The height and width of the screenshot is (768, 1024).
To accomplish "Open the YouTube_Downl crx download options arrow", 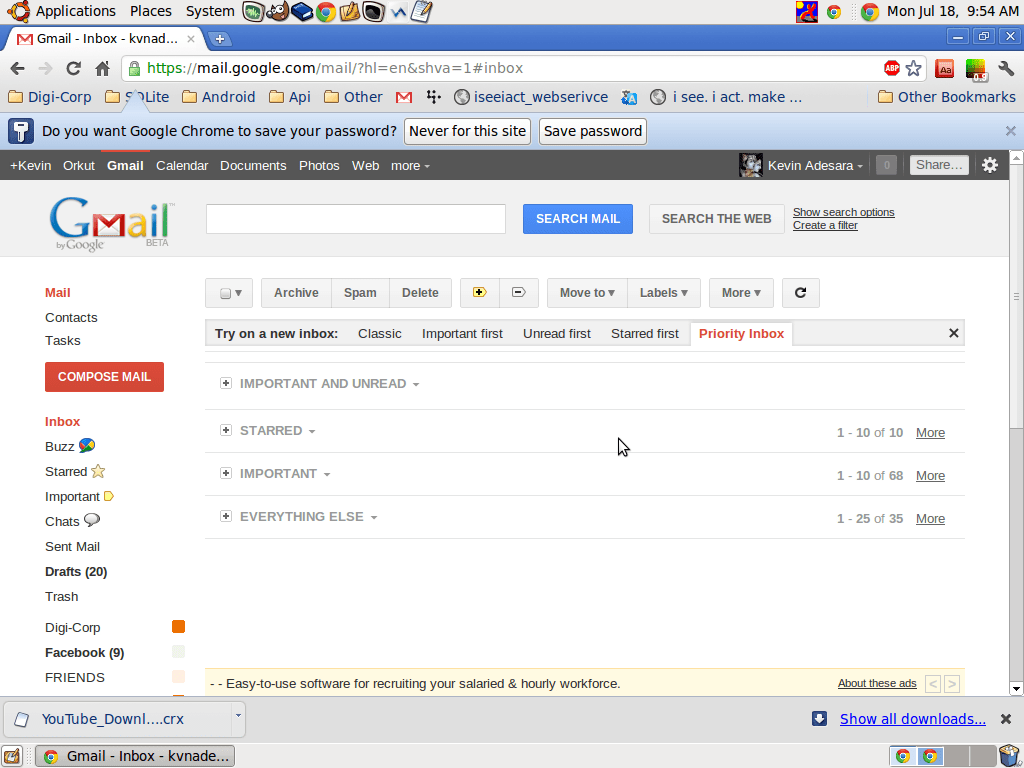I will 238,716.
